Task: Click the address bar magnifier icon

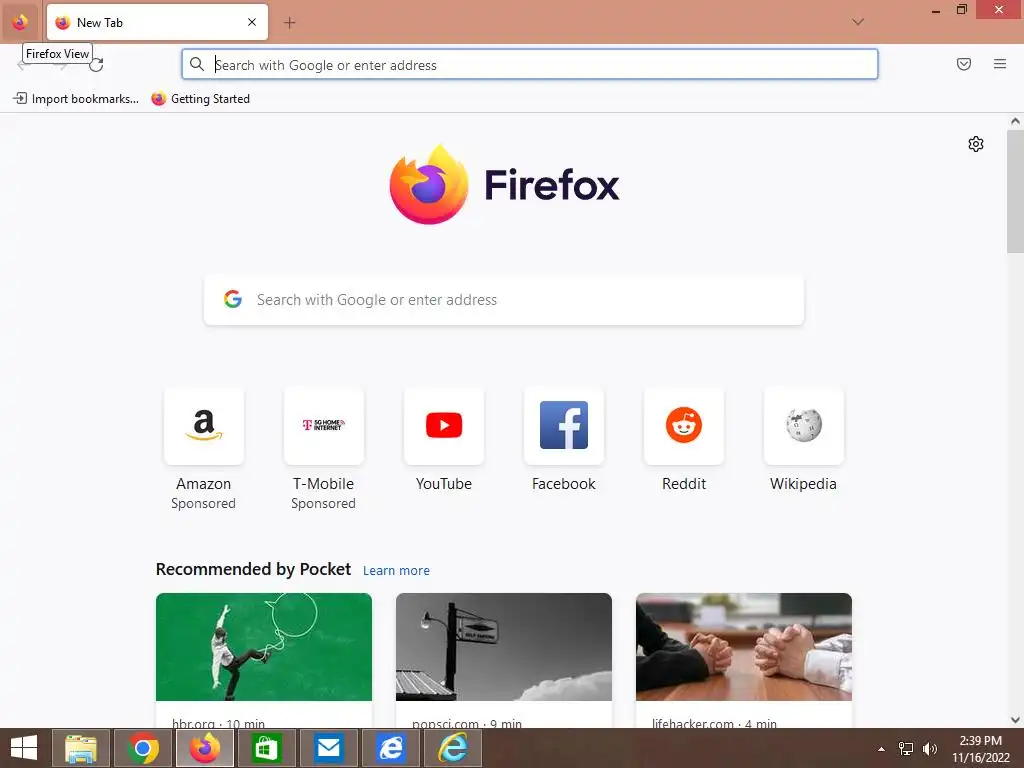Action: (x=197, y=64)
